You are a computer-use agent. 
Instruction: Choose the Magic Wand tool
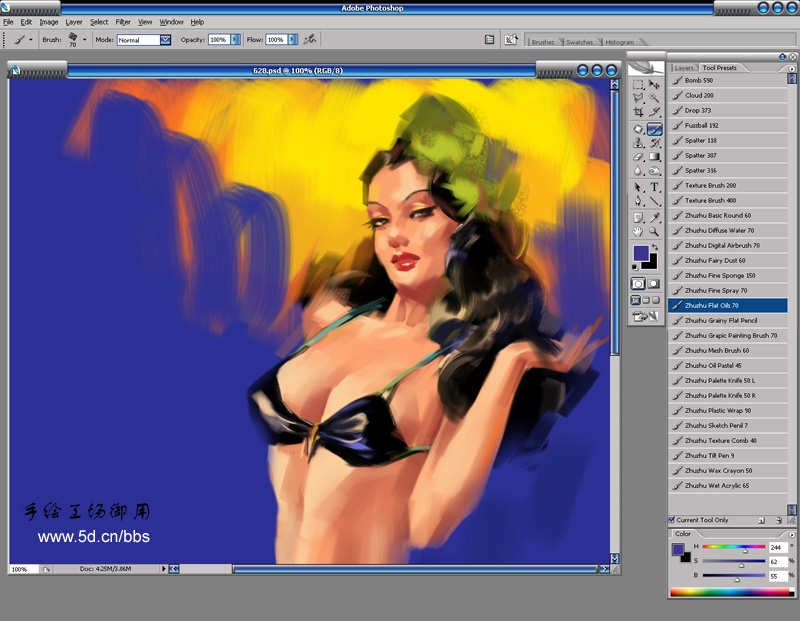[654, 98]
